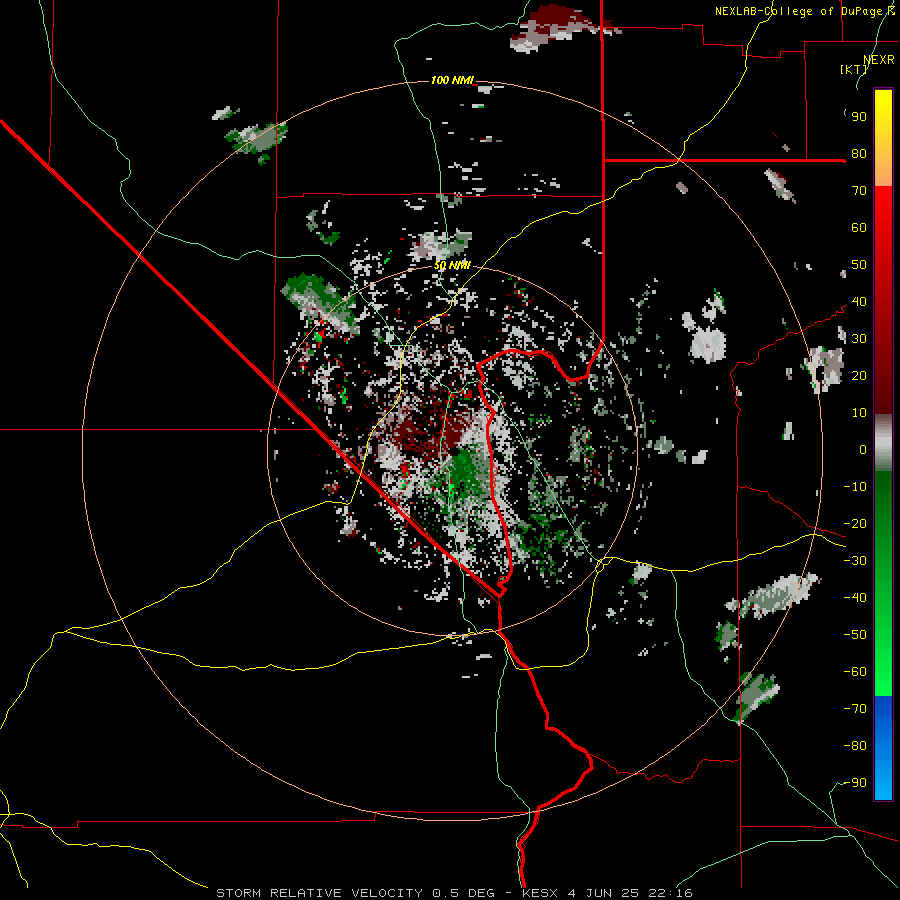This screenshot has width=900, height=900.
Task: Click the bright red segment near 65 kt
Action: coord(883,210)
